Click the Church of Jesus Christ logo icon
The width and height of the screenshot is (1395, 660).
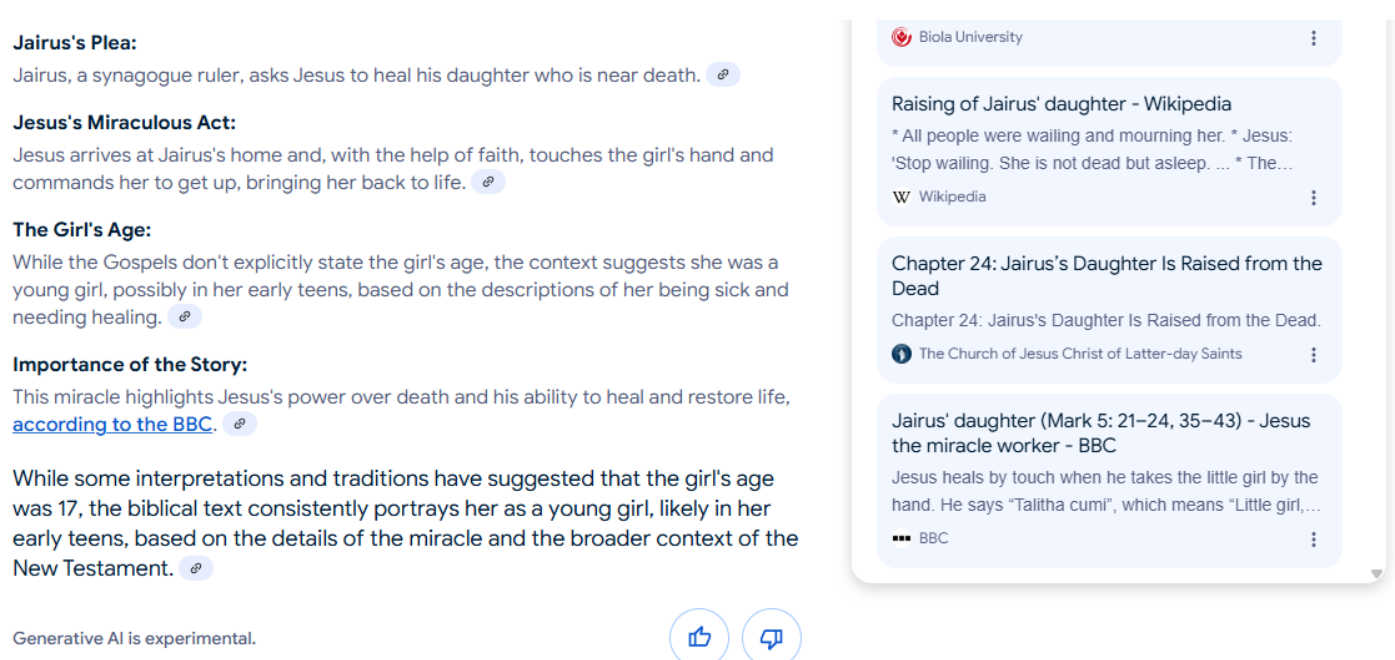(901, 354)
